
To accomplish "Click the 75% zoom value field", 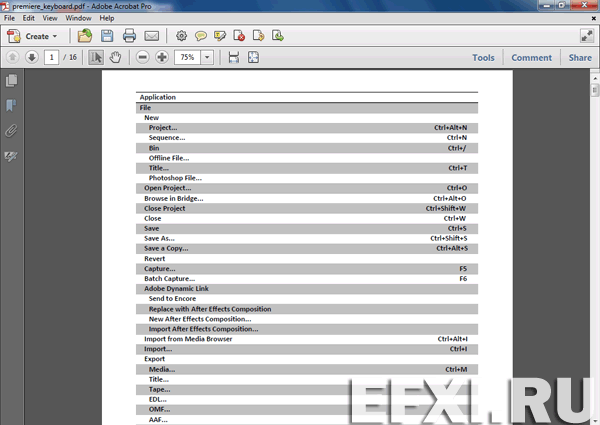I will coord(187,57).
